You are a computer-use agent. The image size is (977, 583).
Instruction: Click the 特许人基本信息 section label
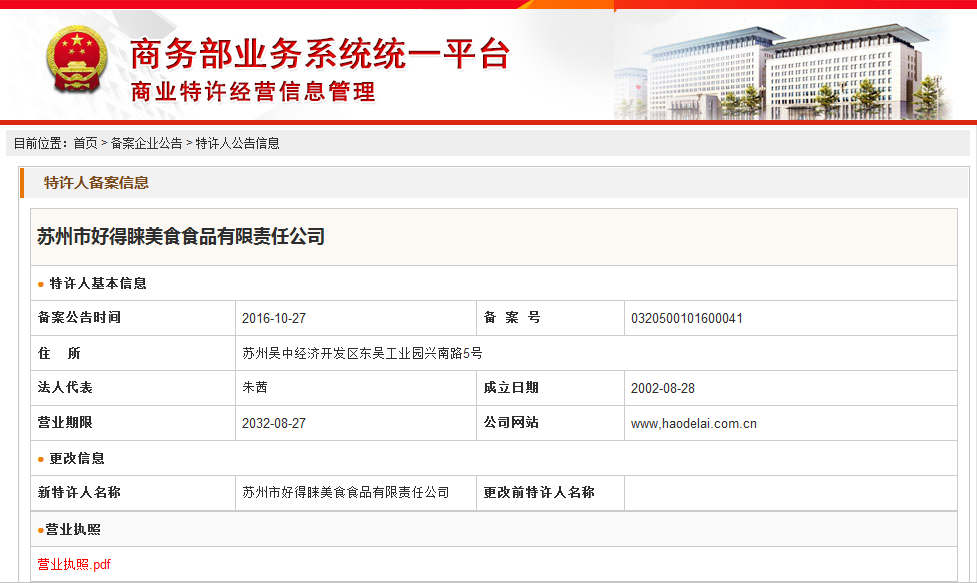tap(98, 283)
